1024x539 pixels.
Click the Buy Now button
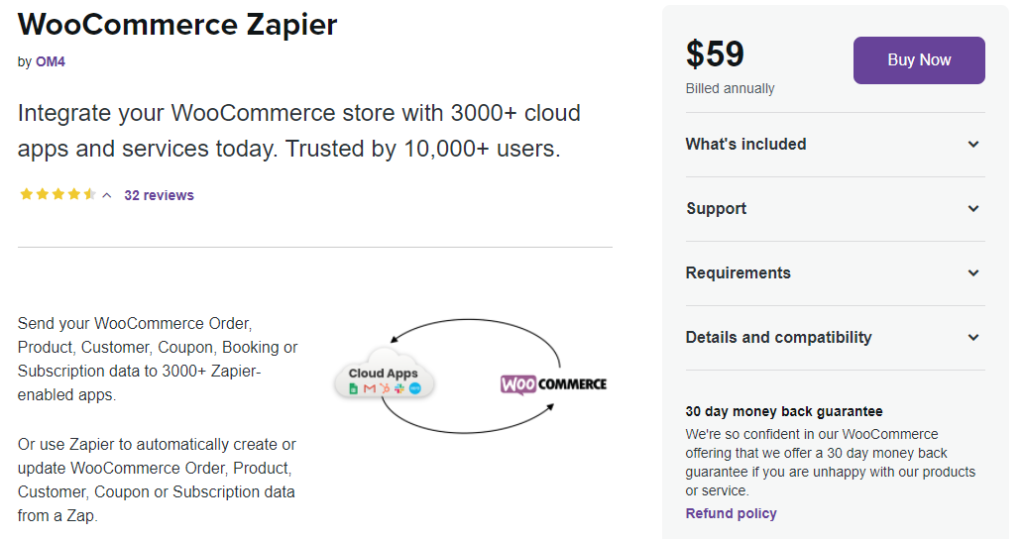pos(919,60)
